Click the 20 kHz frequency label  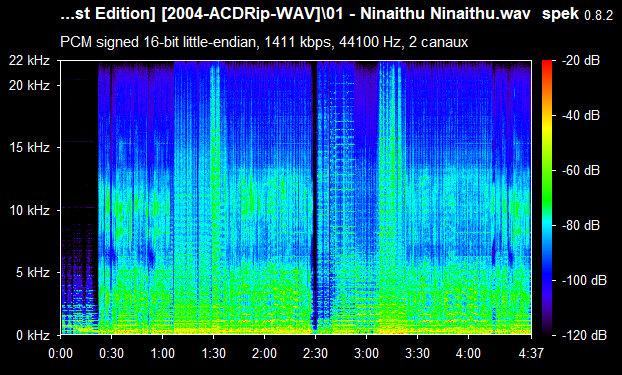(29, 85)
